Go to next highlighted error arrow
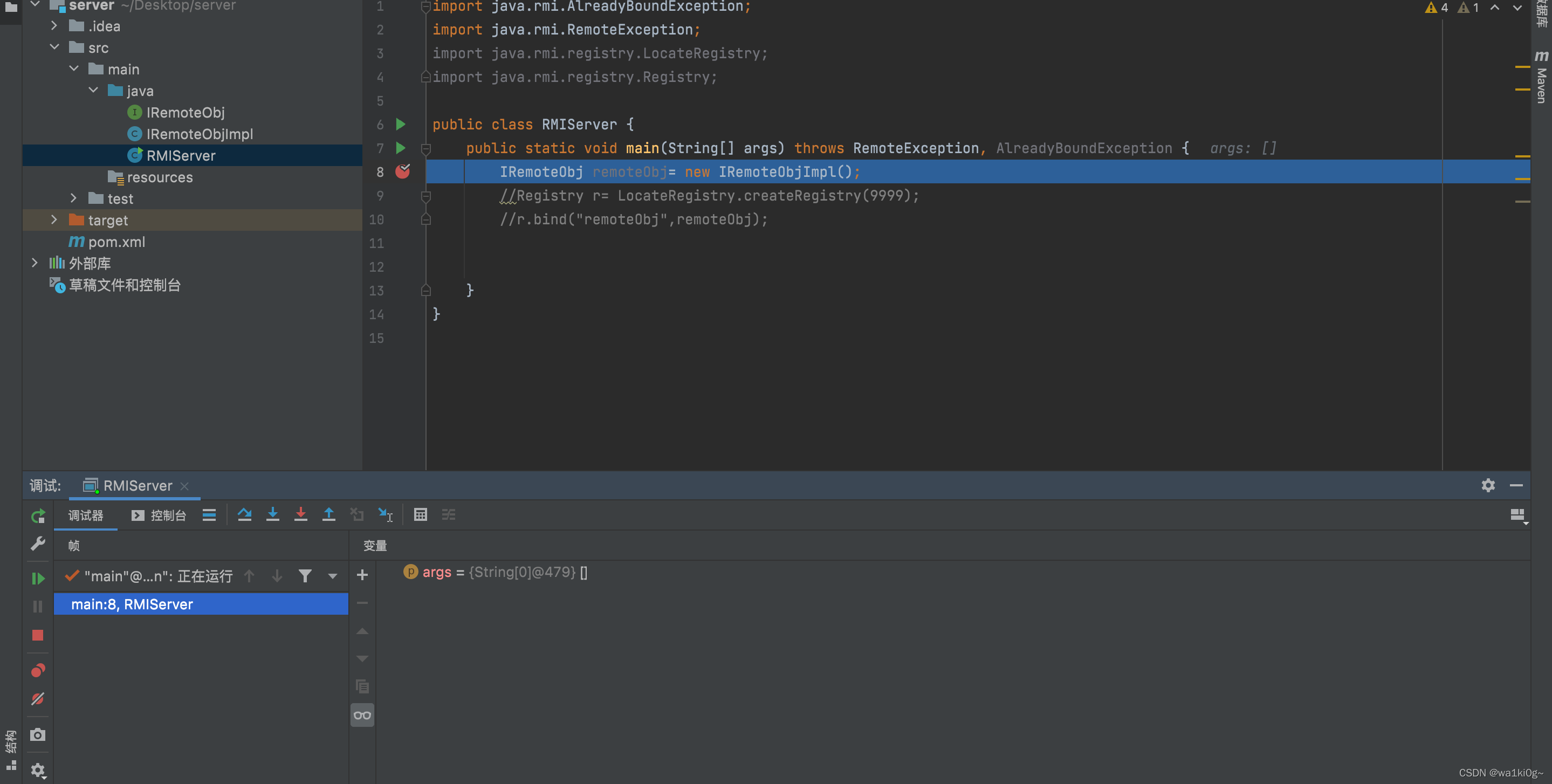Screen dimensions: 1552x784 coord(1517,8)
